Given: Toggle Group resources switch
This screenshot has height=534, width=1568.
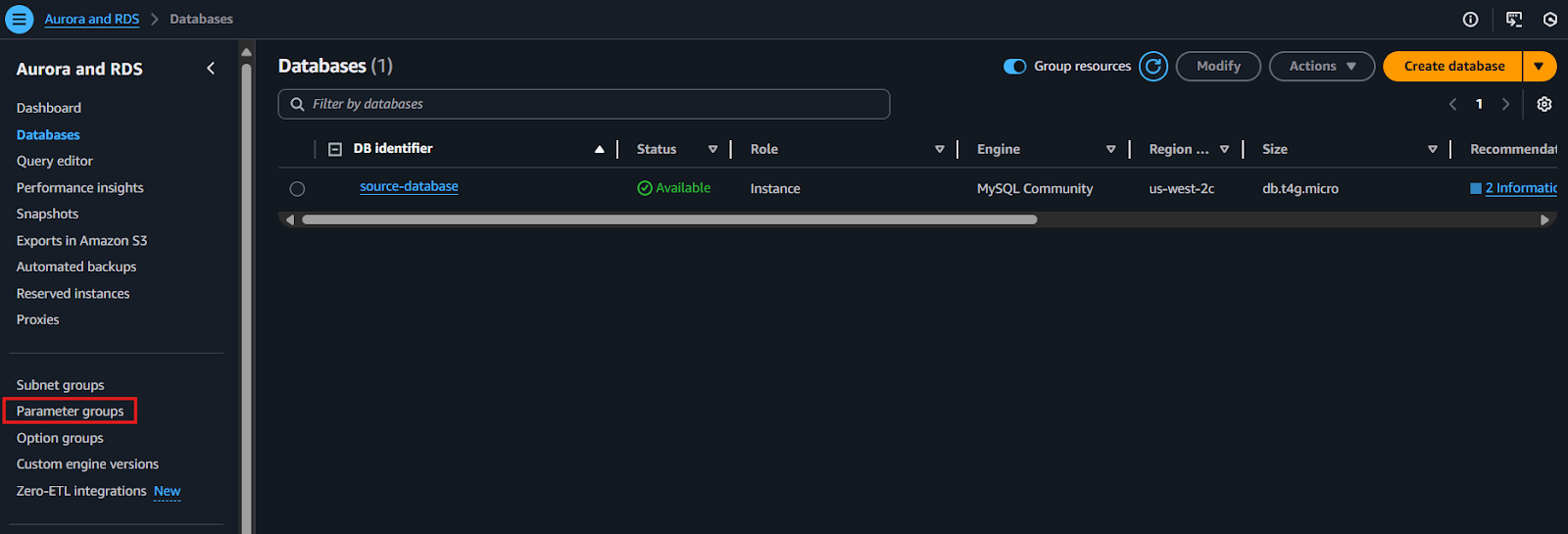Looking at the screenshot, I should point(1015,67).
